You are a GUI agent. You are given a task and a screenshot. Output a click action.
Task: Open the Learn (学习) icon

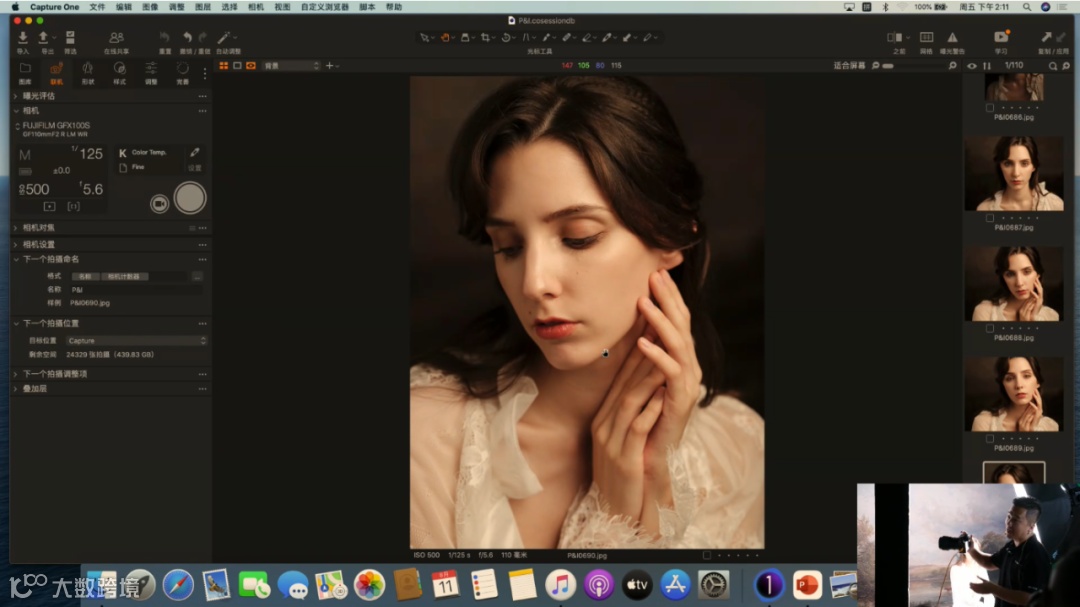tap(1001, 37)
